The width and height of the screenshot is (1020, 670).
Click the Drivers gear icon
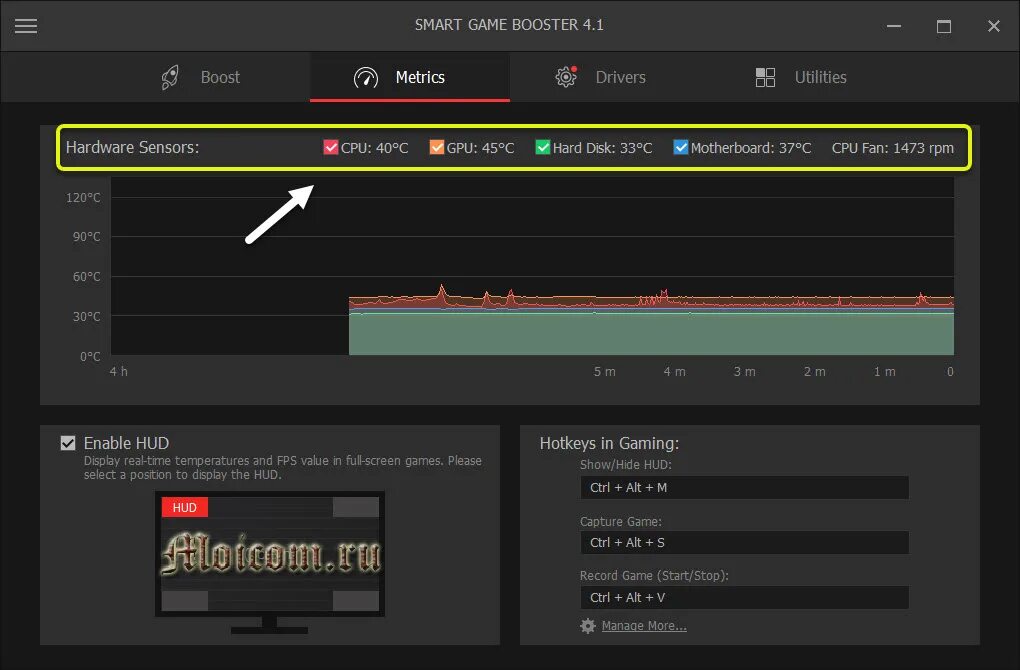pyautogui.click(x=566, y=77)
